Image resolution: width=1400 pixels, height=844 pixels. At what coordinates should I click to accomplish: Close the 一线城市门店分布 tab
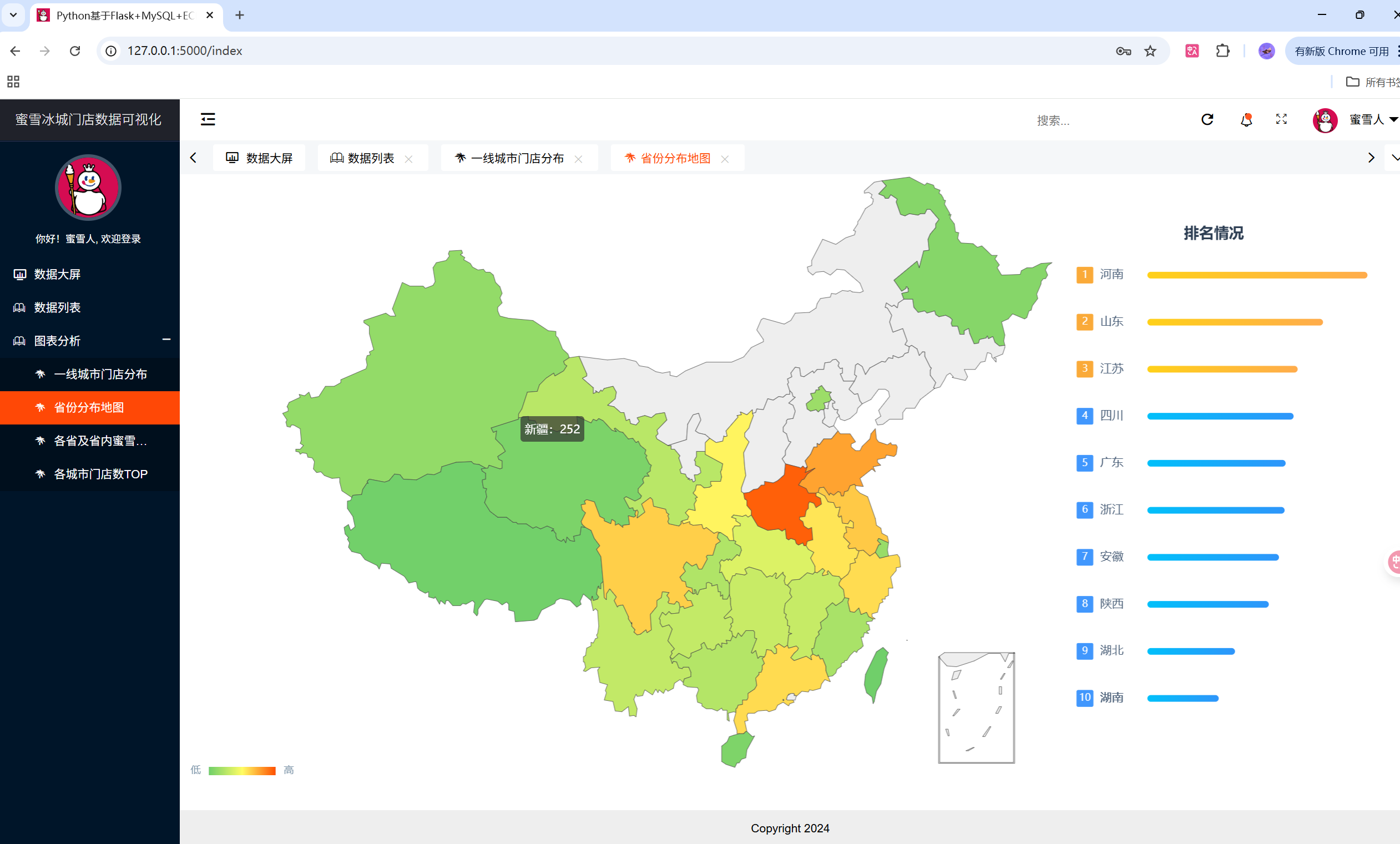[578, 159]
